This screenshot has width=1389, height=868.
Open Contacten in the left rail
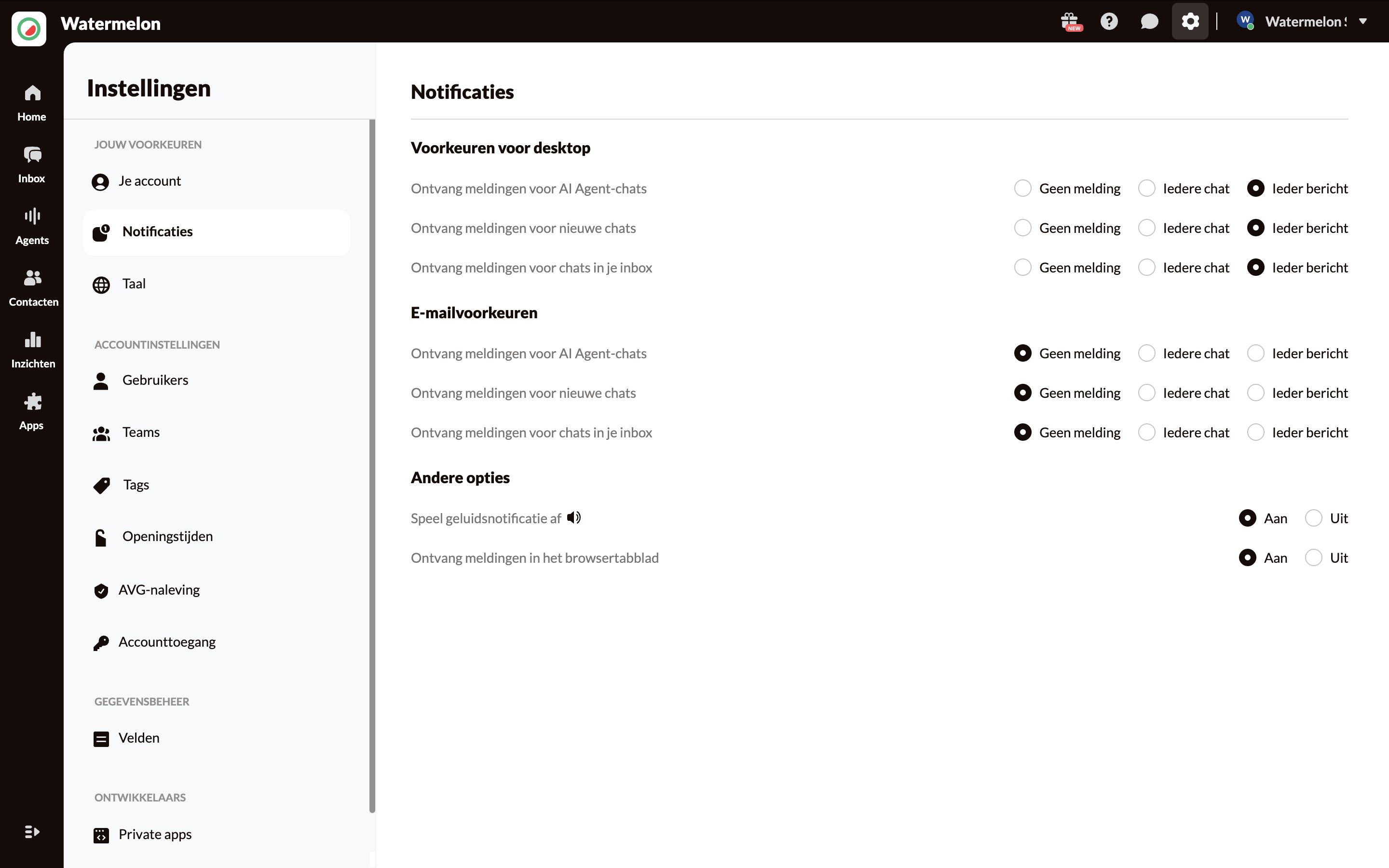coord(33,288)
